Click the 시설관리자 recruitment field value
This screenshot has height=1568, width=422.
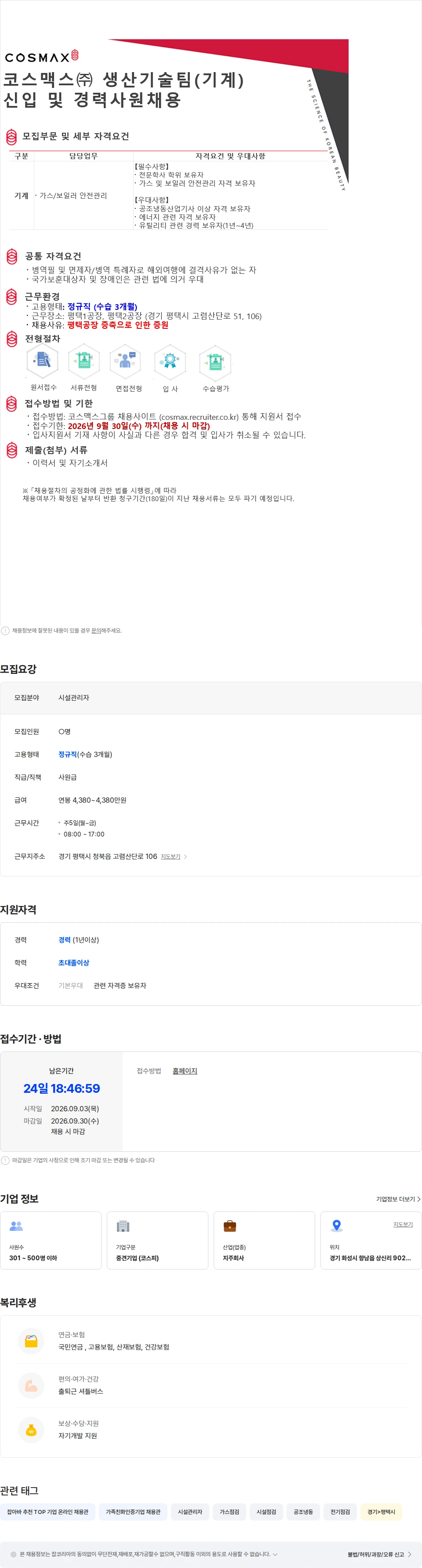point(74,698)
